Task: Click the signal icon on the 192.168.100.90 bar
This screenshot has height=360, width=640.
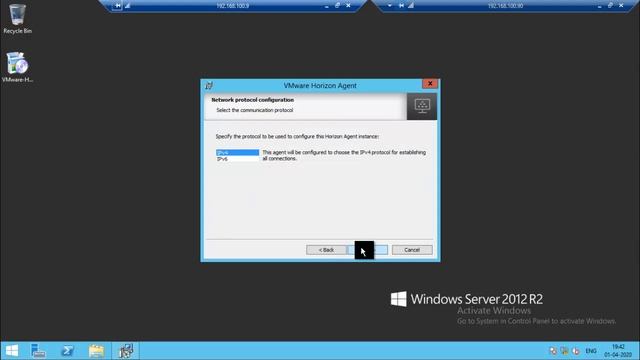Action: coord(411,6)
